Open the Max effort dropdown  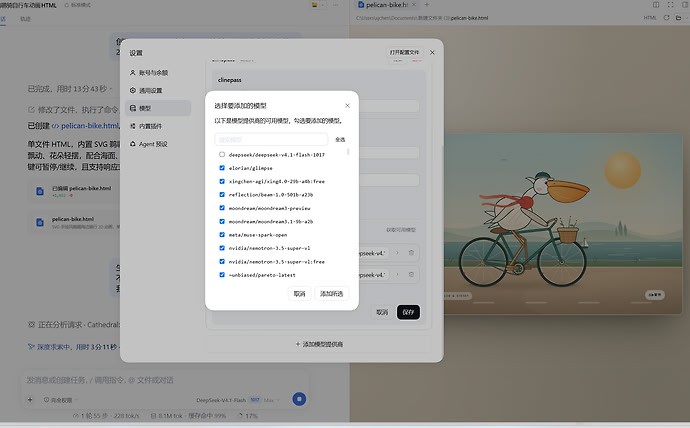(x=271, y=400)
